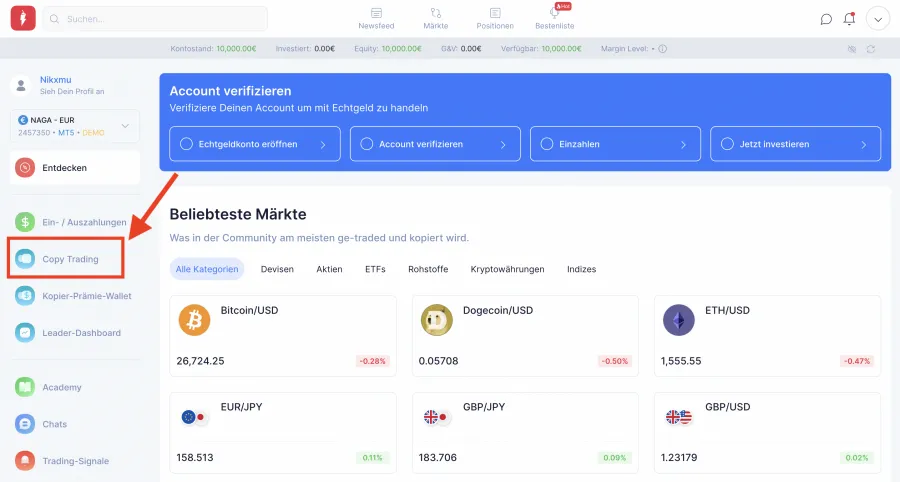Click the arrow on Account verifizieren button
Image resolution: width=900 pixels, height=482 pixels.
point(503,145)
